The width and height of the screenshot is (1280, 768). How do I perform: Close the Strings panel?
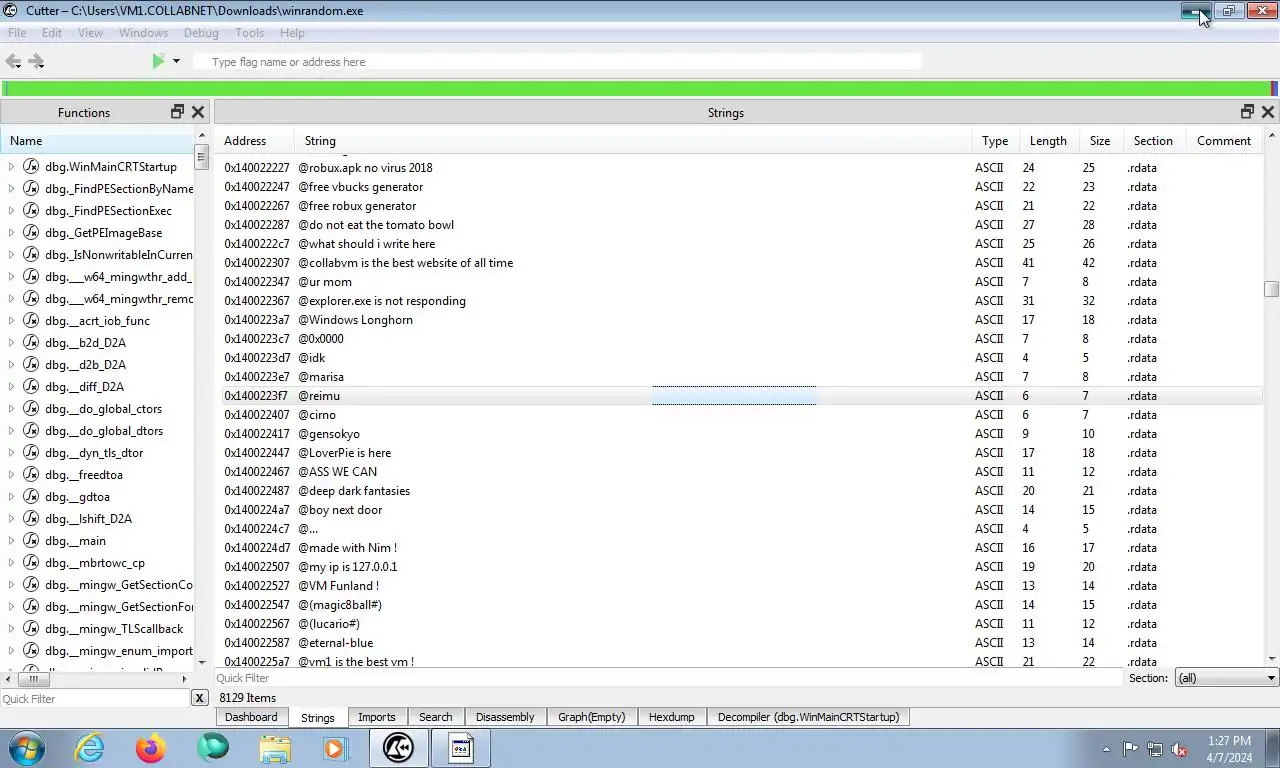1268,112
